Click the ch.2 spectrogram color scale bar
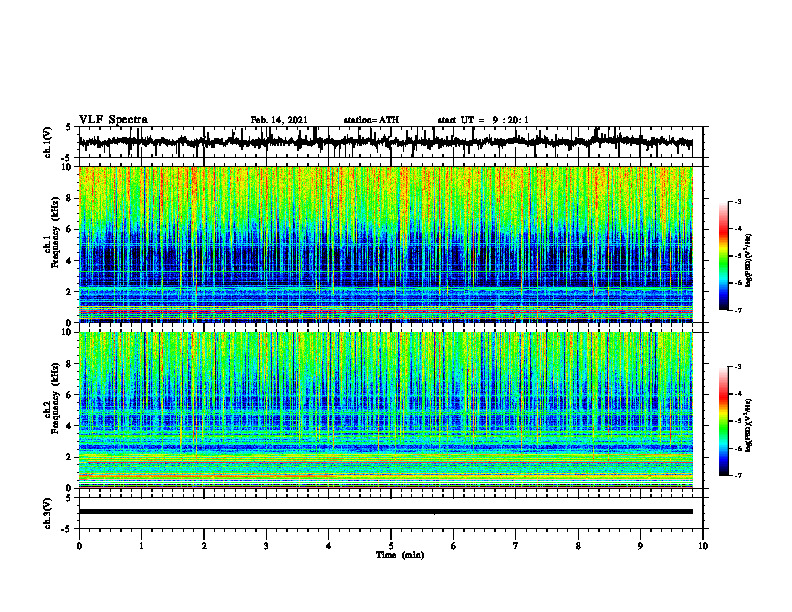Screen dimensions: 792x612 724,421
